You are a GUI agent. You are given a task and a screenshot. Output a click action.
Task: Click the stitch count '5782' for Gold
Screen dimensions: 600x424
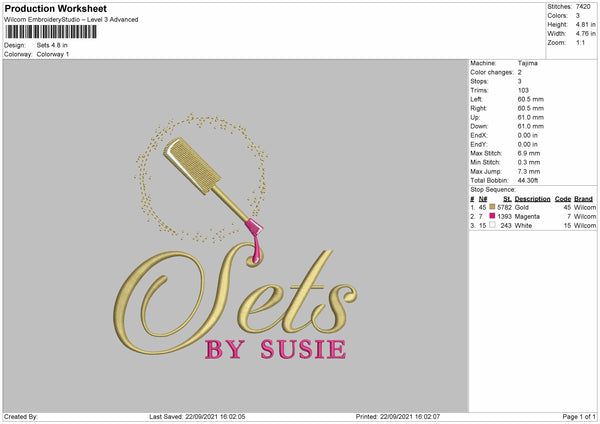point(504,207)
